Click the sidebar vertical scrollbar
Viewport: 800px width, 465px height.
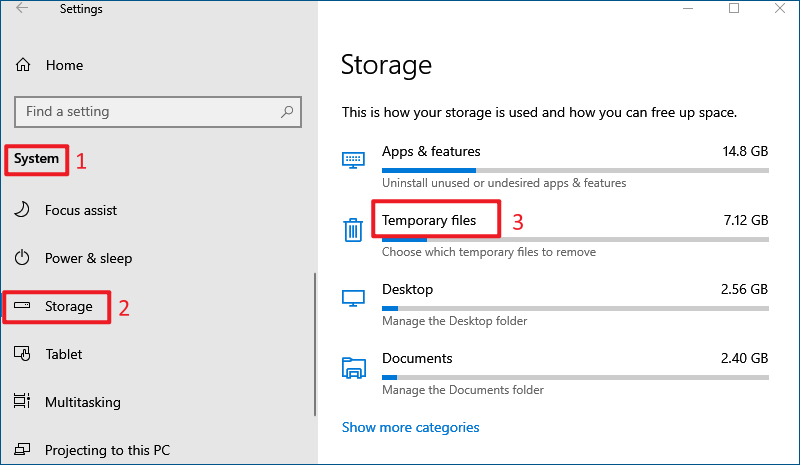pyautogui.click(x=315, y=345)
